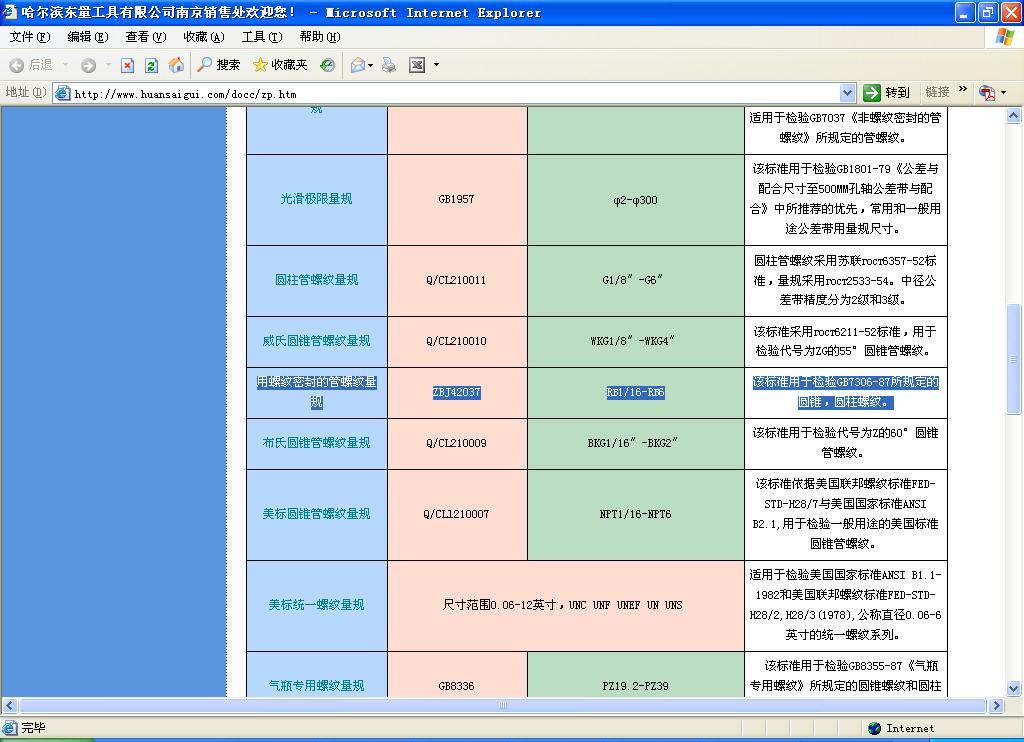Click the Back arrow icon
The height and width of the screenshot is (742, 1024).
click(17, 65)
